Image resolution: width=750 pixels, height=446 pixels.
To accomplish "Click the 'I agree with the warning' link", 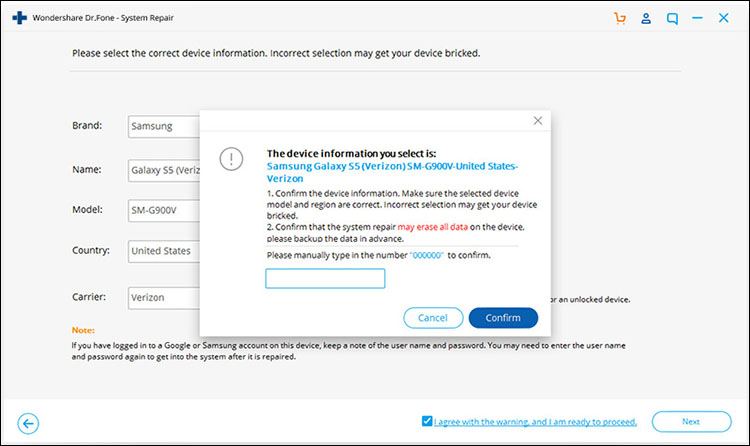I will click(x=535, y=422).
